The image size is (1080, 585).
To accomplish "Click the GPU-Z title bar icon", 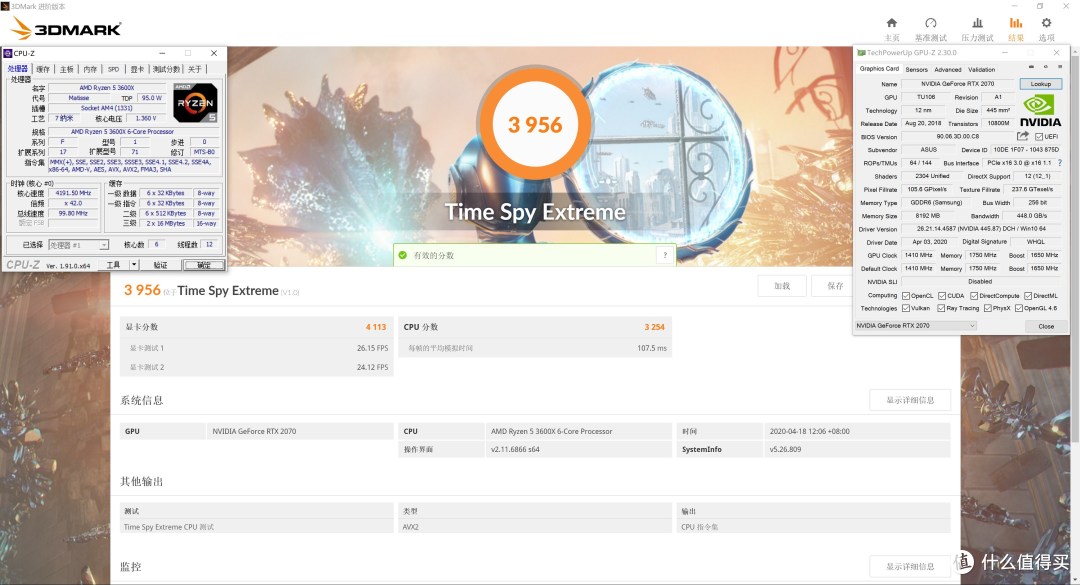I will click(861, 52).
